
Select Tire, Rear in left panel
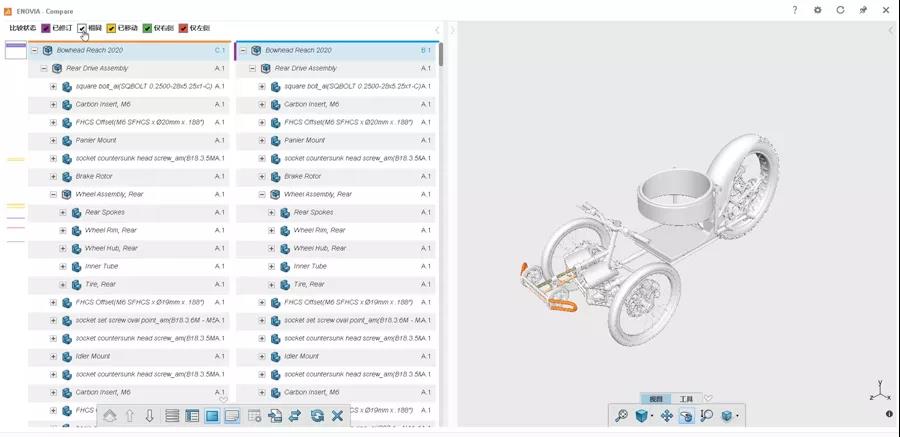[x=100, y=284]
